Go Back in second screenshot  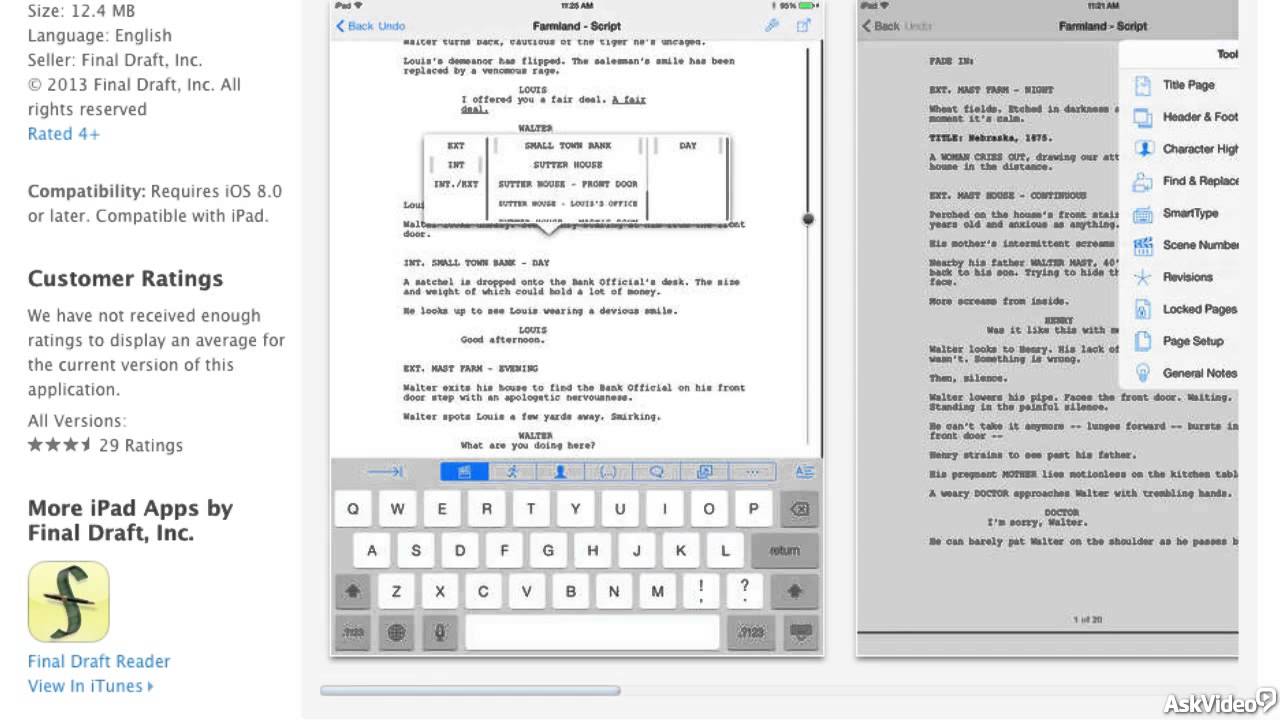(x=880, y=26)
